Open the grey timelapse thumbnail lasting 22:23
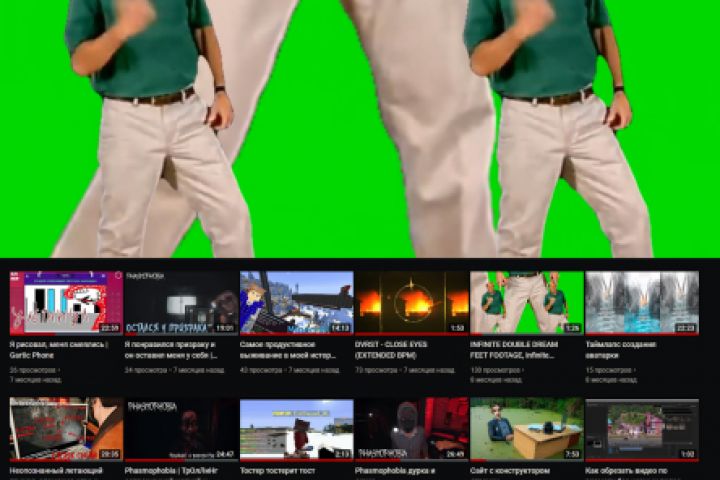The height and width of the screenshot is (480, 720). click(x=642, y=302)
